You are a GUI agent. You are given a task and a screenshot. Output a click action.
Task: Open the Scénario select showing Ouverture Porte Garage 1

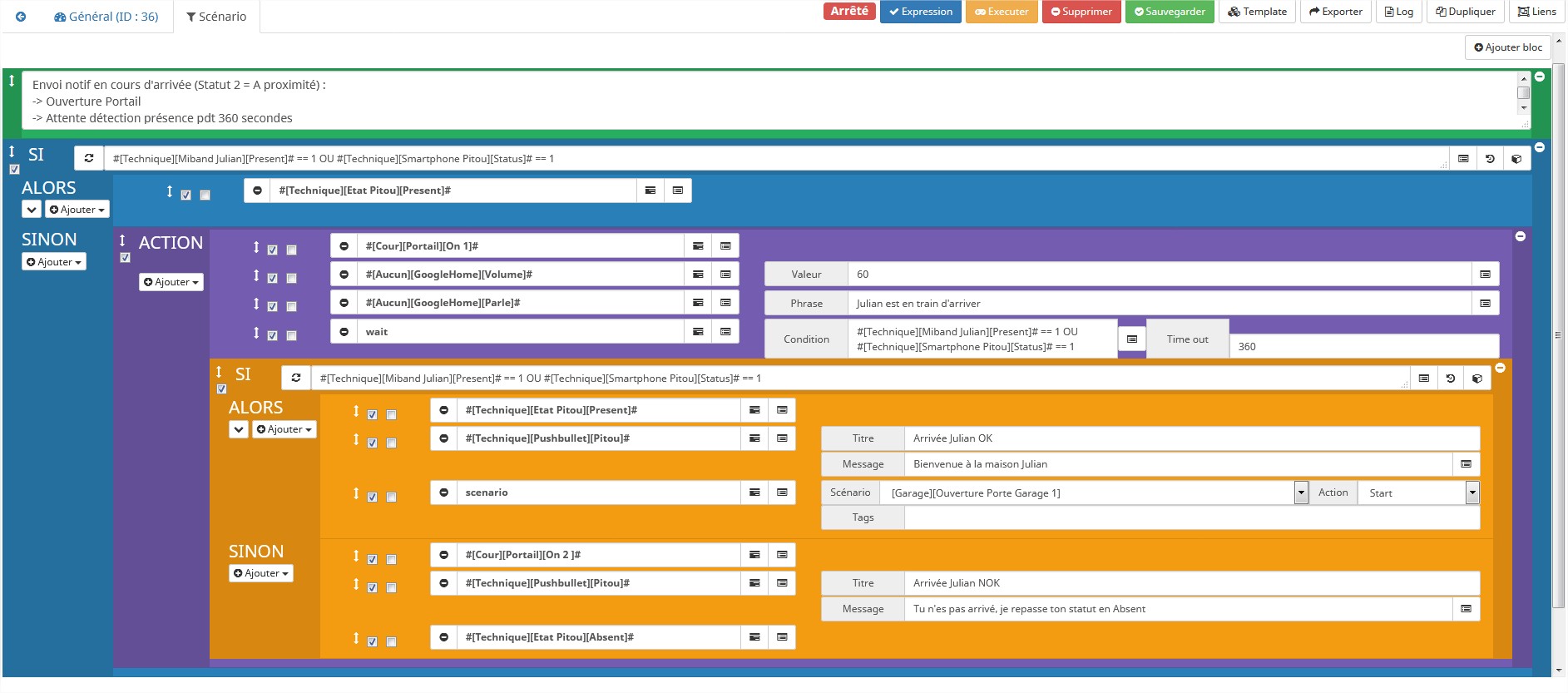tap(1095, 493)
